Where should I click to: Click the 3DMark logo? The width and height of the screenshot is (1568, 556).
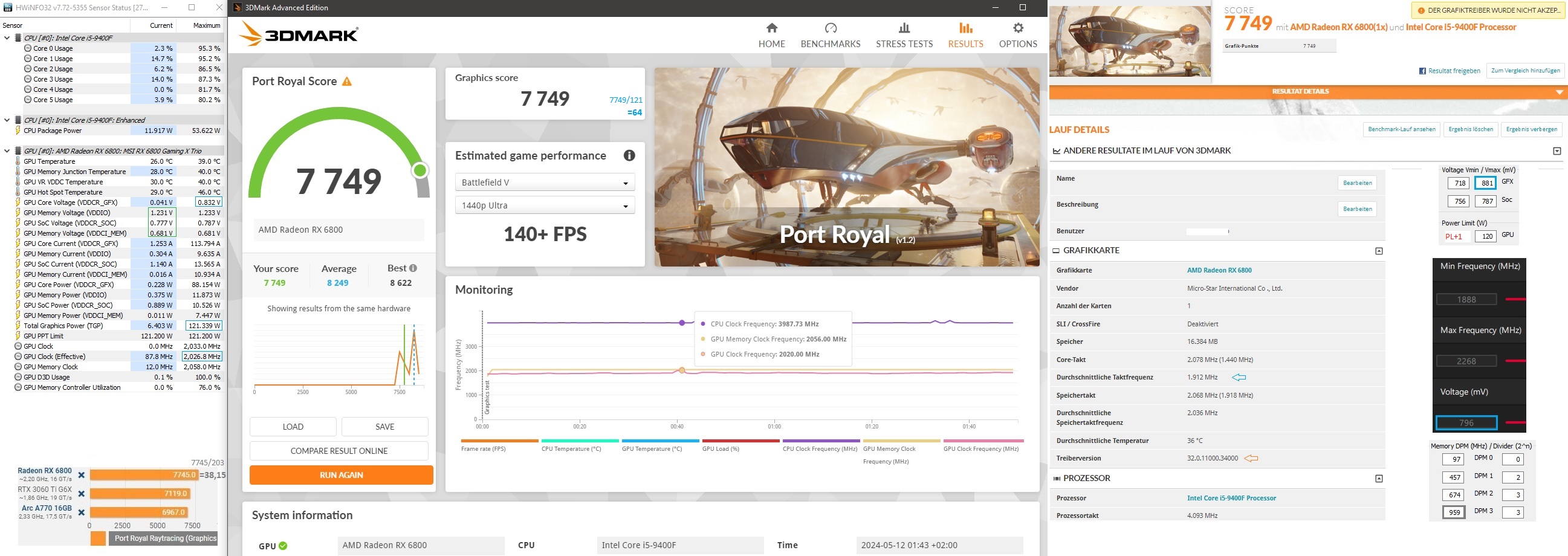pos(298,34)
